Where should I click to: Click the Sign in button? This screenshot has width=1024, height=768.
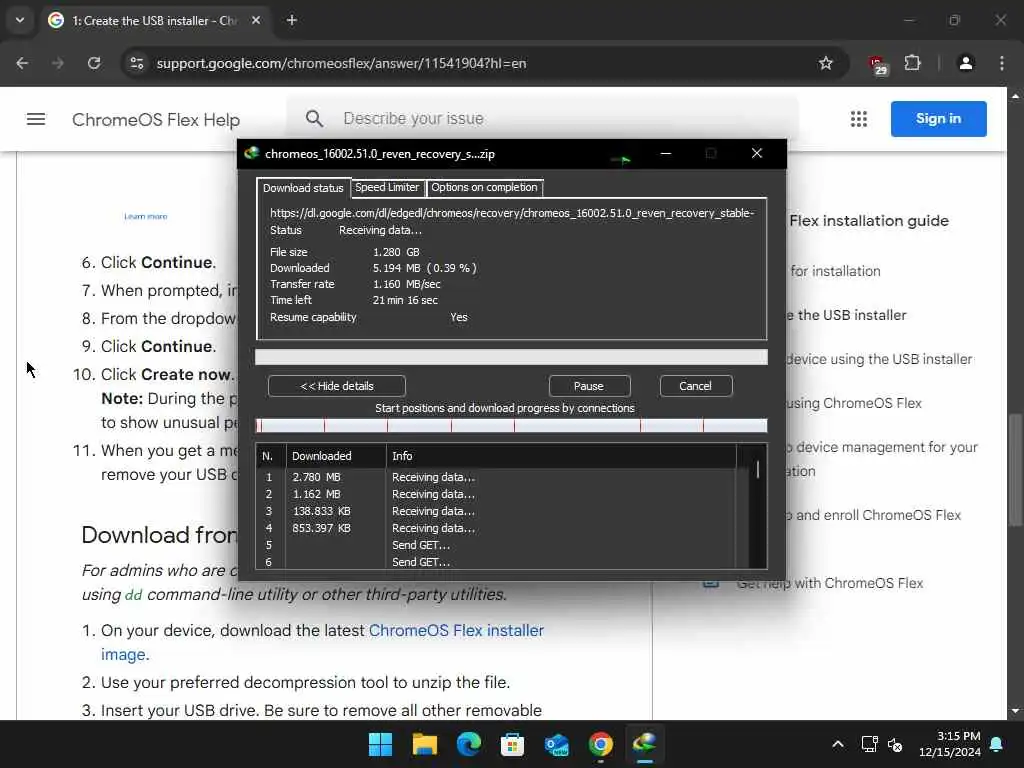coord(938,119)
